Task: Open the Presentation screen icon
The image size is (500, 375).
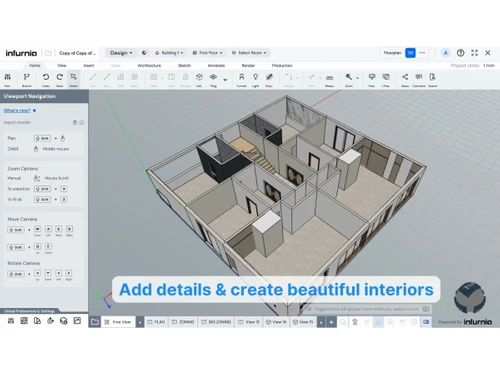Action: pyautogui.click(x=372, y=77)
